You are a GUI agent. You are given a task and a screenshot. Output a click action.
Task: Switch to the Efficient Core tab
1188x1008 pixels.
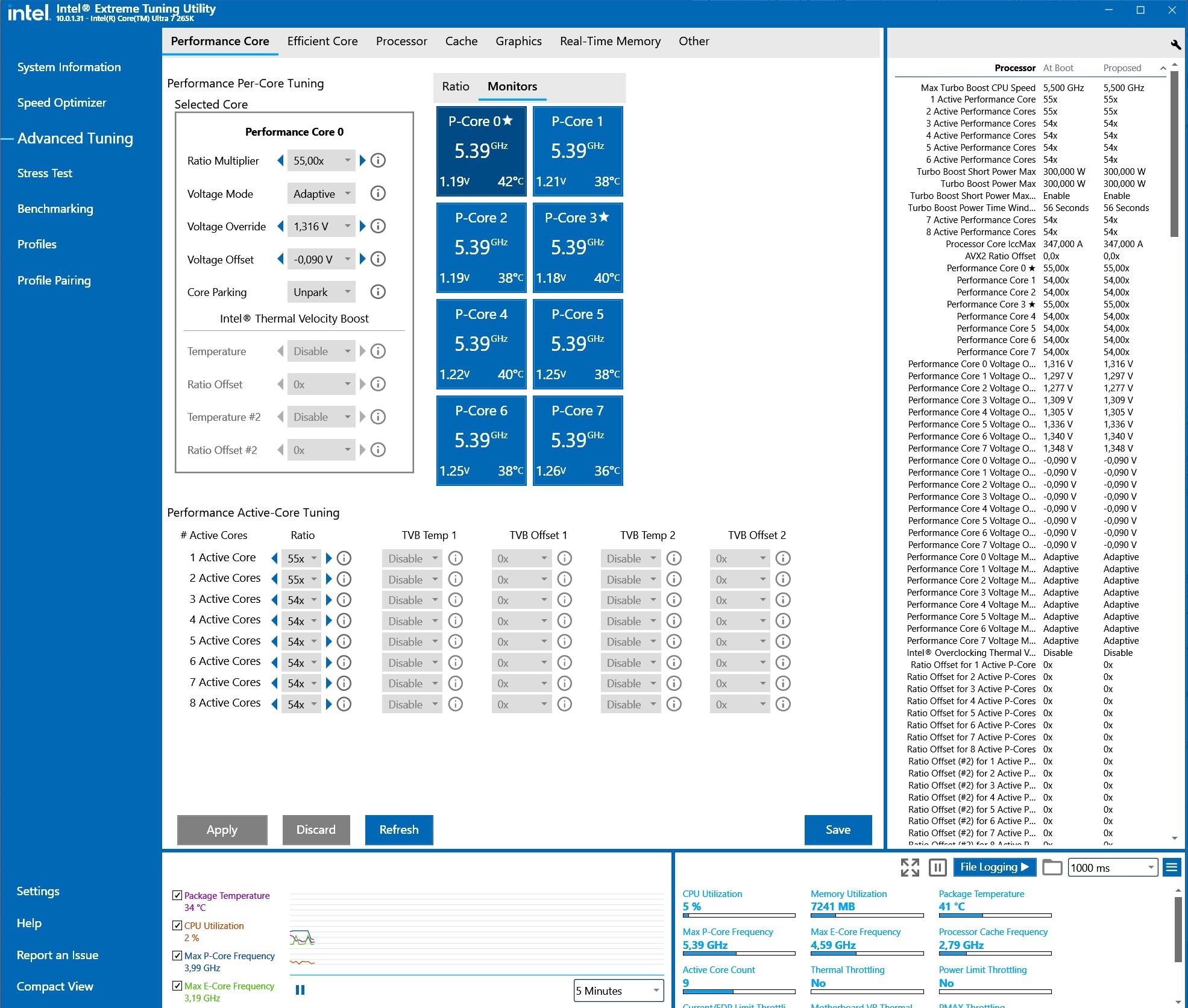pyautogui.click(x=322, y=41)
